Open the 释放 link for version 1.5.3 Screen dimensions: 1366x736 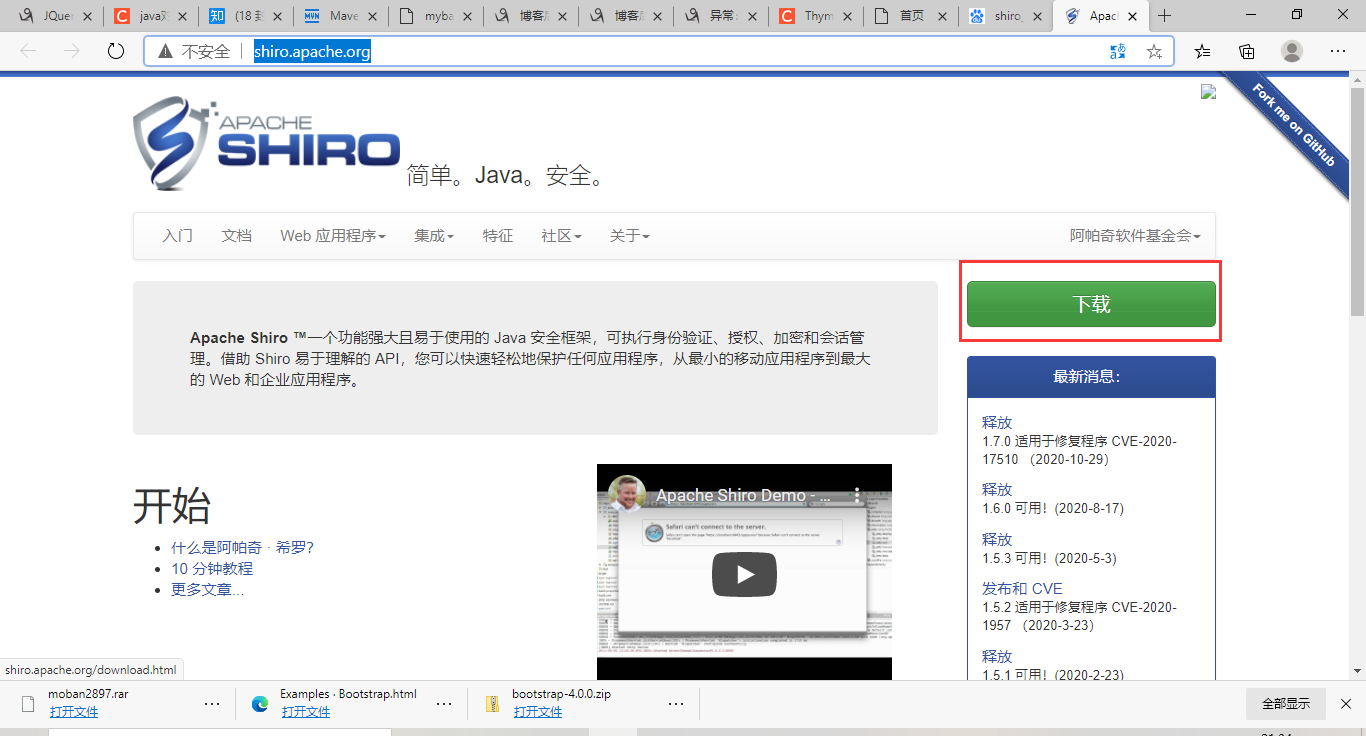(997, 539)
